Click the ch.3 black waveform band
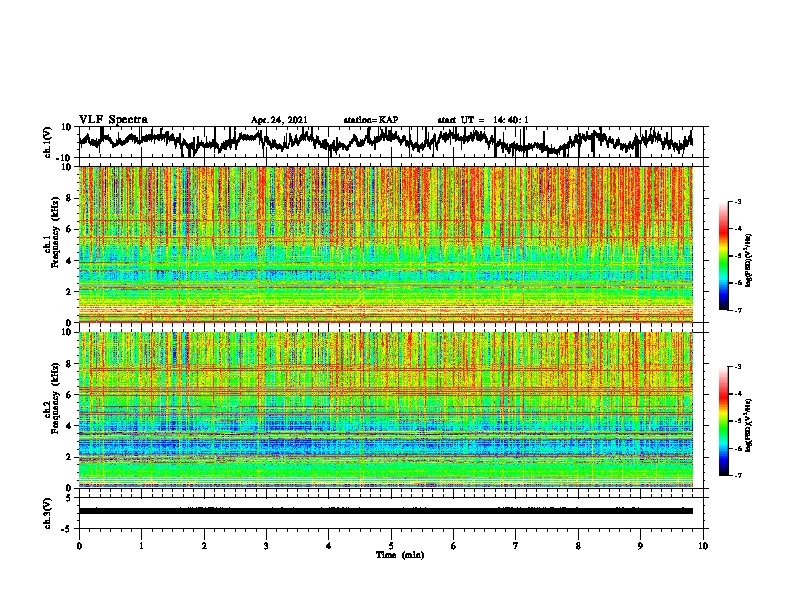 tap(386, 511)
